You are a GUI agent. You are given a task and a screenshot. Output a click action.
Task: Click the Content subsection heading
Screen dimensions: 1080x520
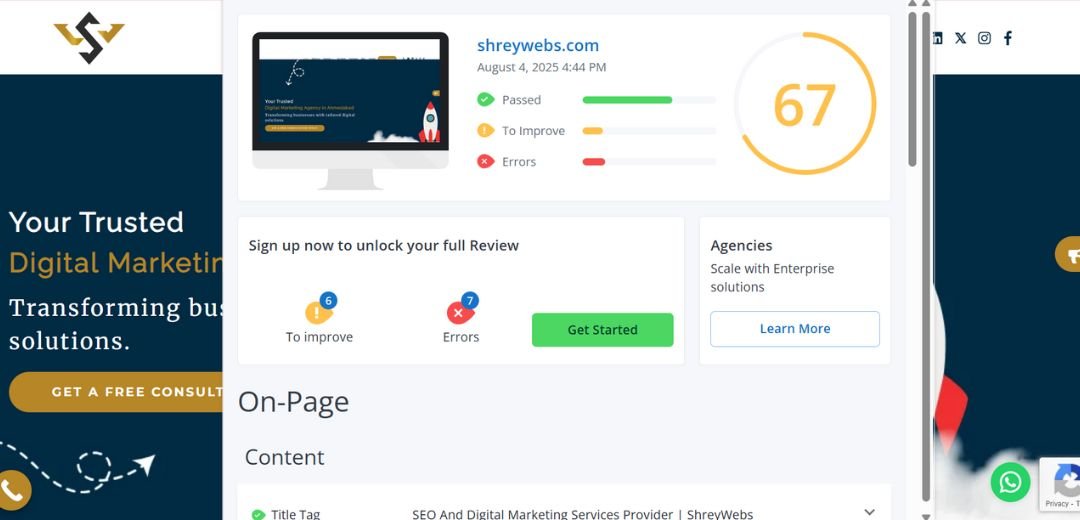284,457
